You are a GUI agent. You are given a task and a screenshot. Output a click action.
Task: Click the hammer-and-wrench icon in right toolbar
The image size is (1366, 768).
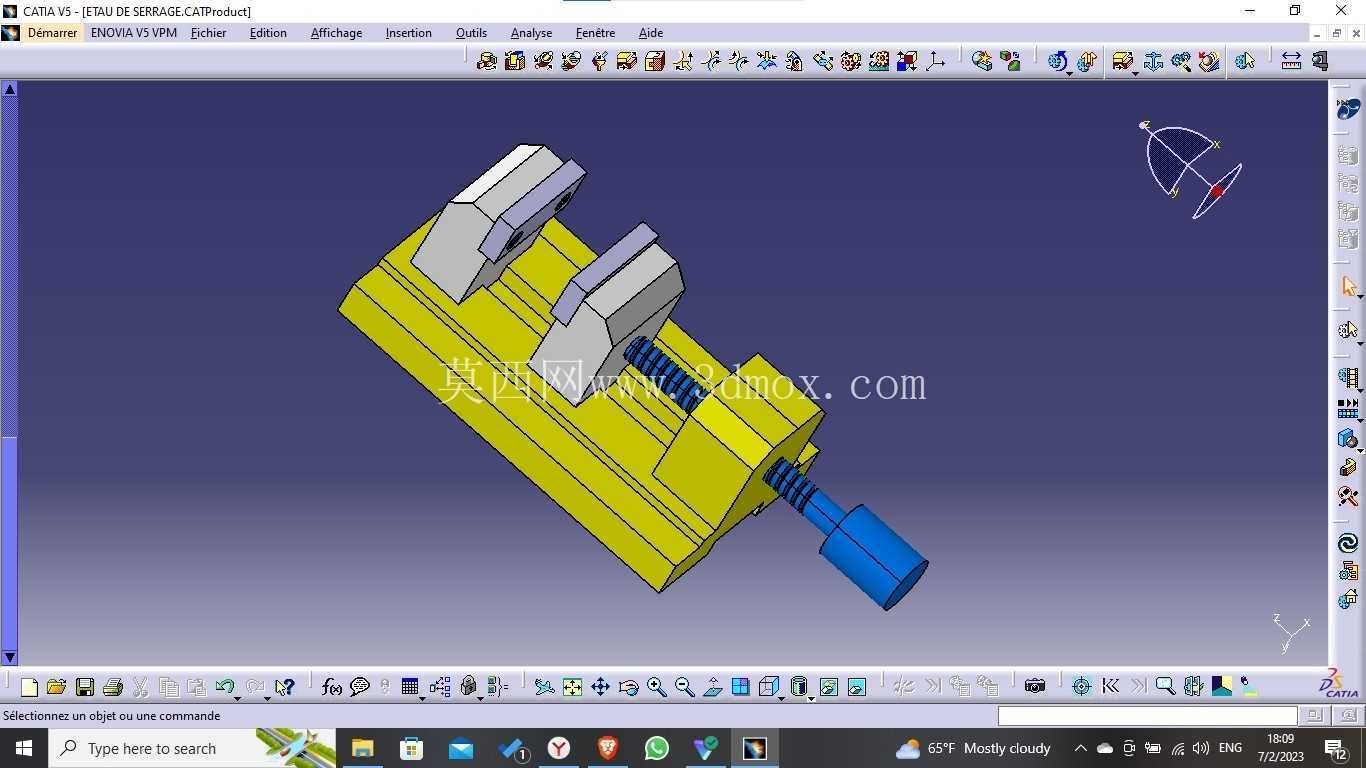click(x=1348, y=496)
